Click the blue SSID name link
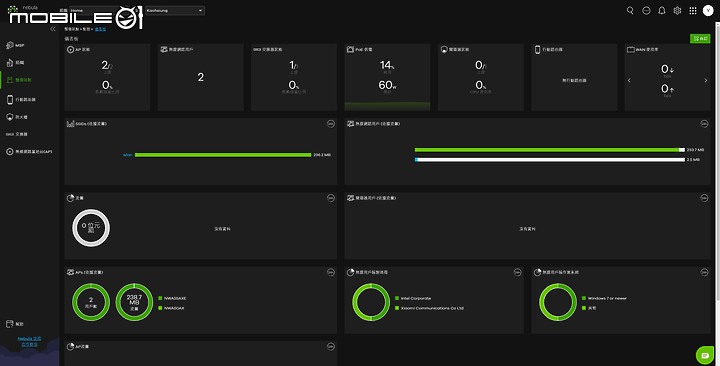The image size is (720, 366). point(128,155)
